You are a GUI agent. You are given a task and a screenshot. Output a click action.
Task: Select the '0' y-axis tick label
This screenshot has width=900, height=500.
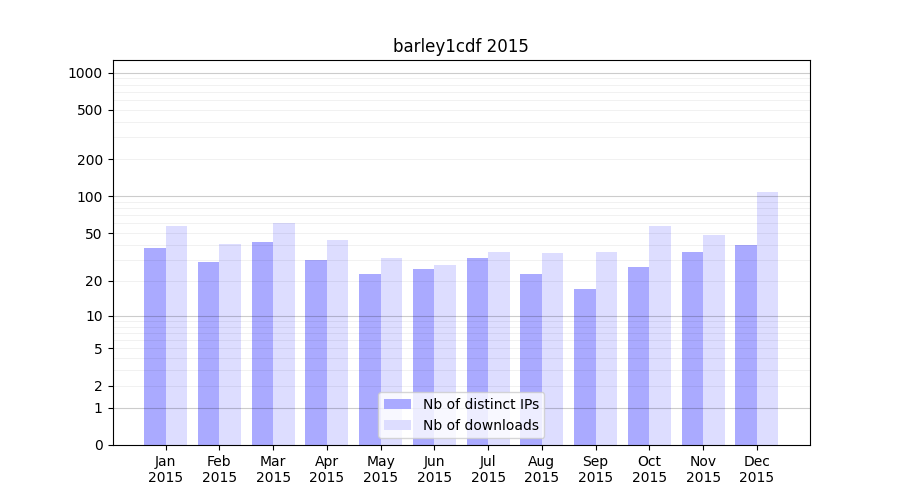tap(98, 445)
